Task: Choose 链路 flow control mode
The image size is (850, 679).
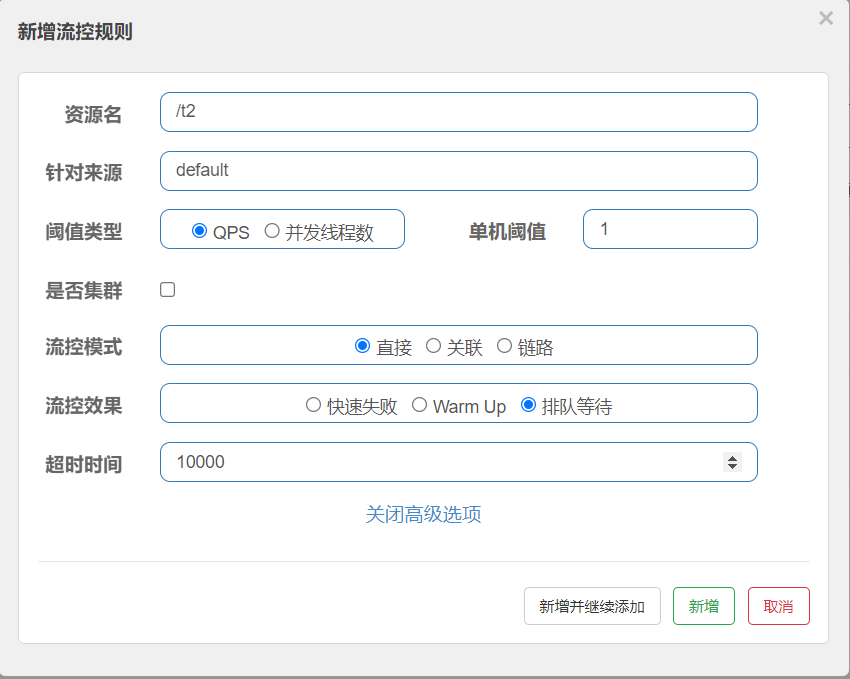Action: coord(504,346)
